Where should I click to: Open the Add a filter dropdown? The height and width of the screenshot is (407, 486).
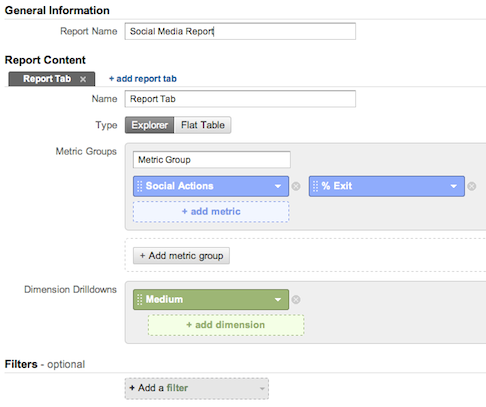click(197, 388)
